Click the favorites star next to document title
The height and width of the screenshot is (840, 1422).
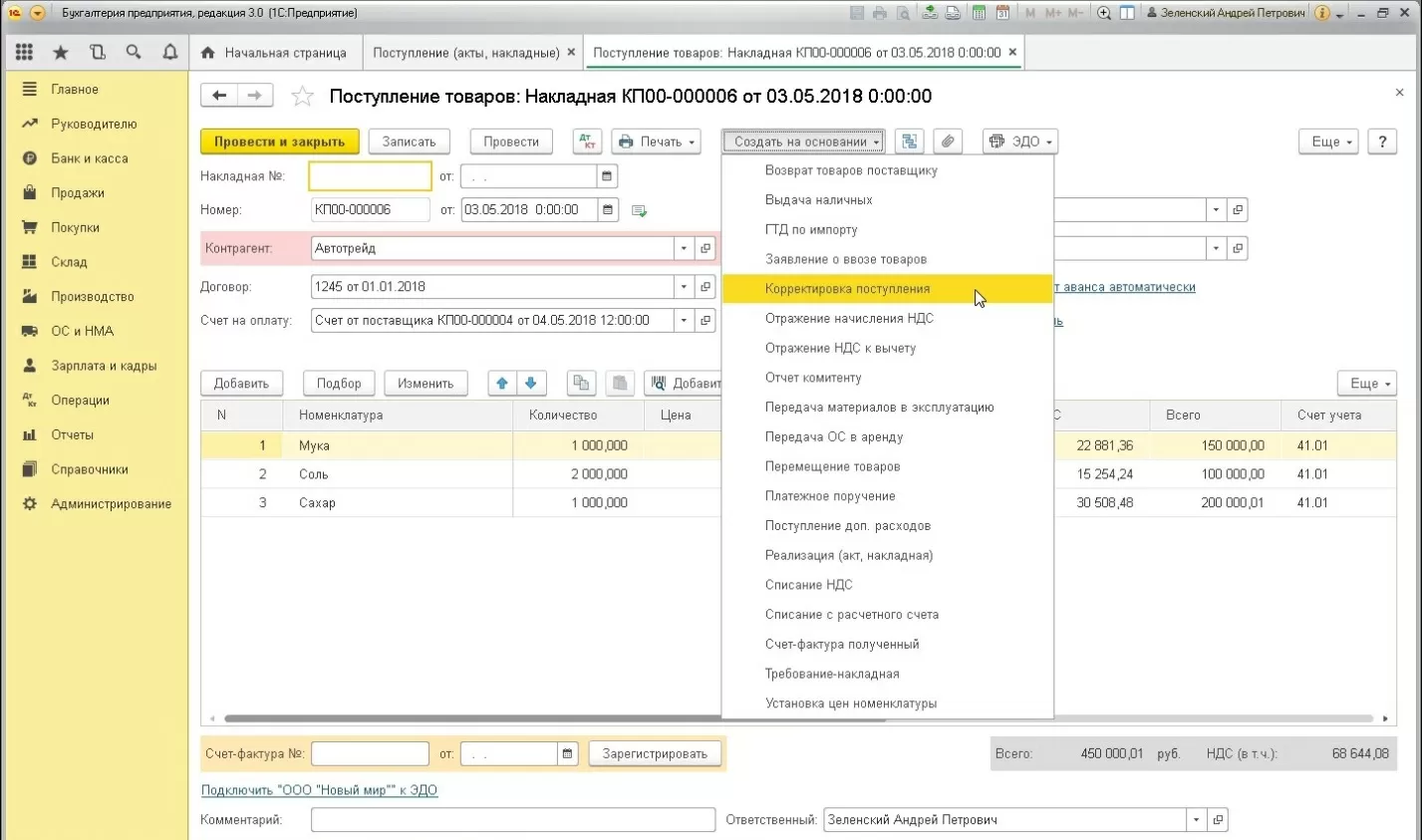(x=302, y=97)
